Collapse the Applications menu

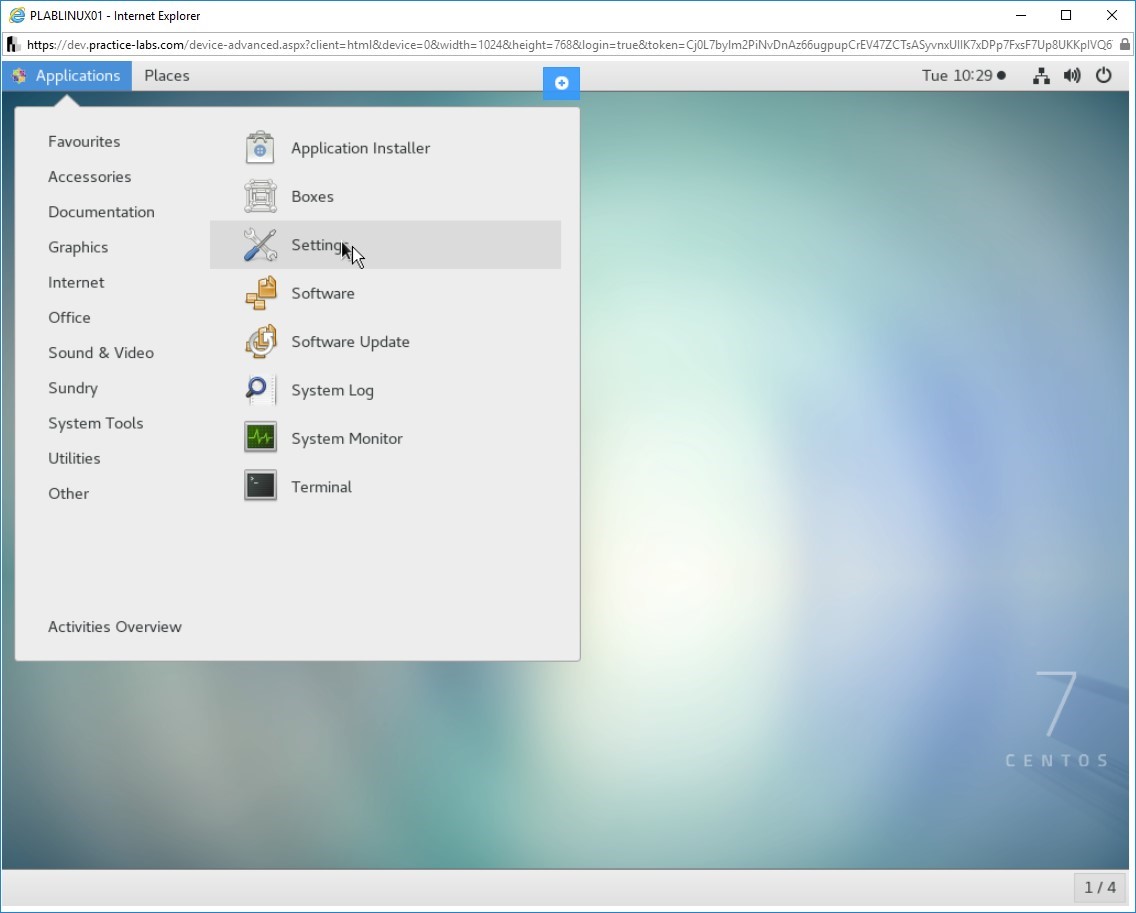[67, 76]
